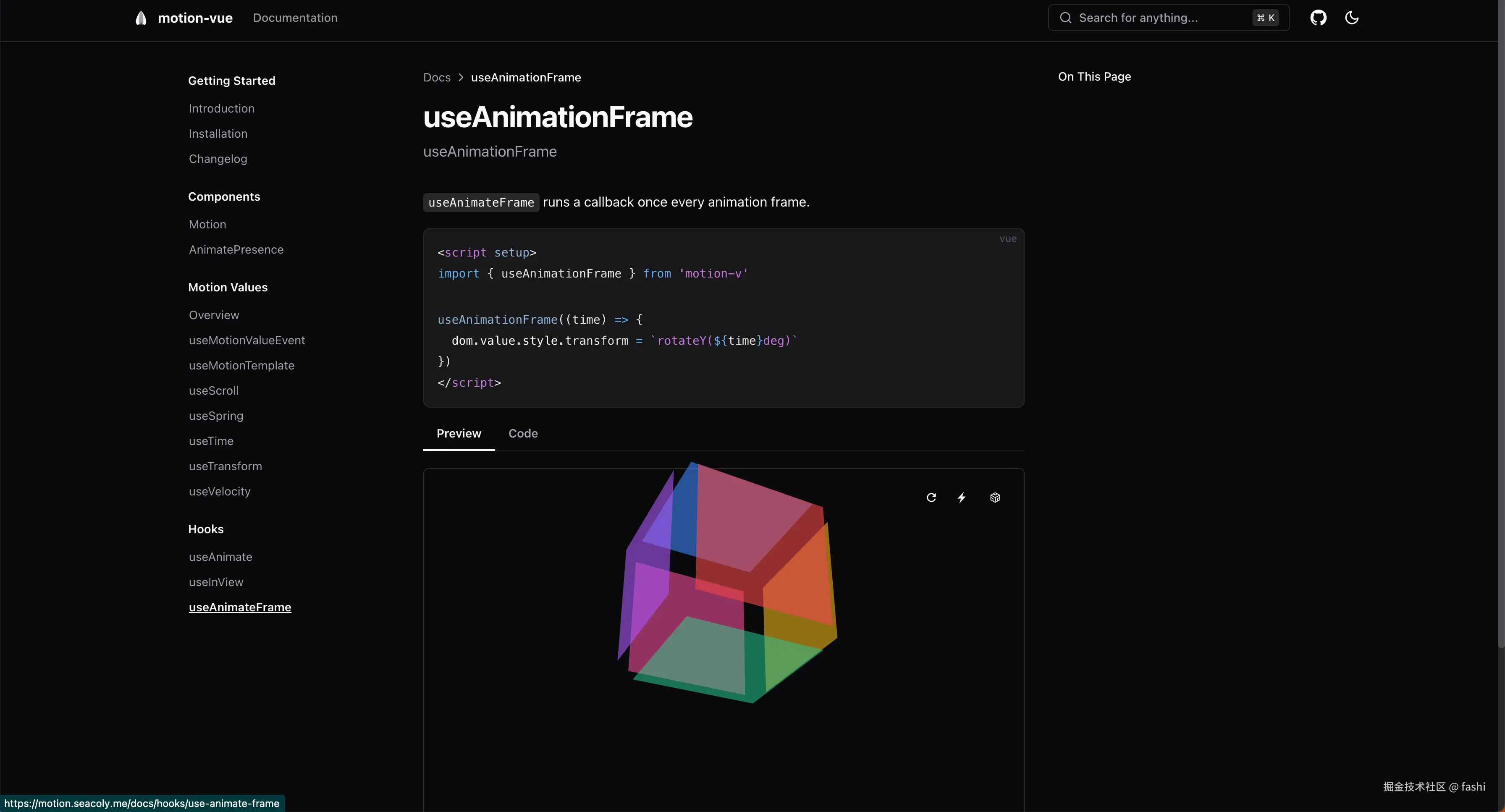Select the Preview tab

[x=459, y=433]
